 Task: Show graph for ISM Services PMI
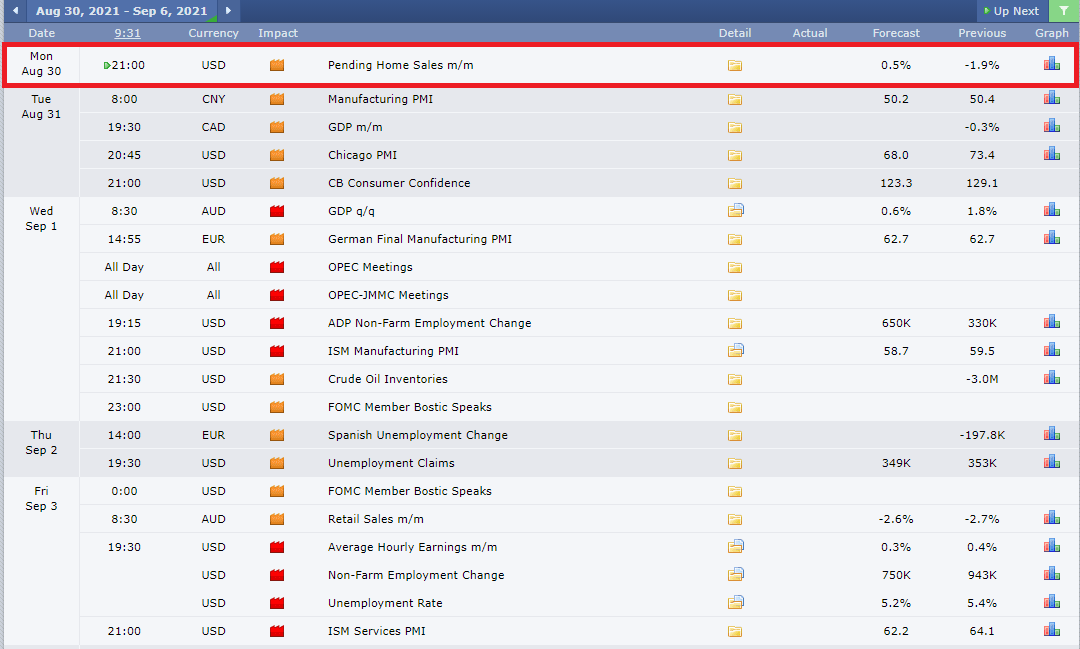(1052, 630)
